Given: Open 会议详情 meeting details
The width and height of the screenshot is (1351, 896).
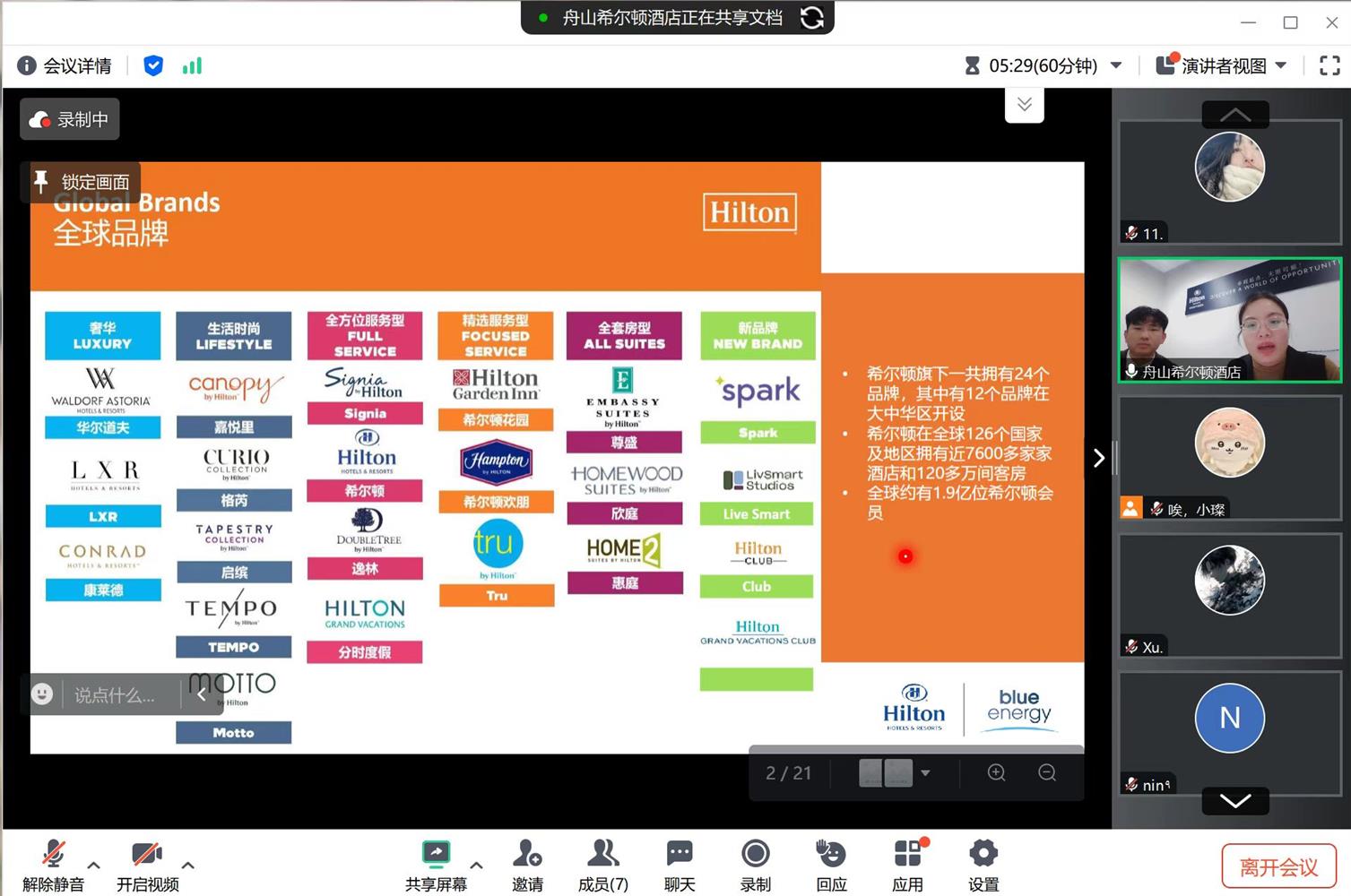Looking at the screenshot, I should (x=65, y=65).
